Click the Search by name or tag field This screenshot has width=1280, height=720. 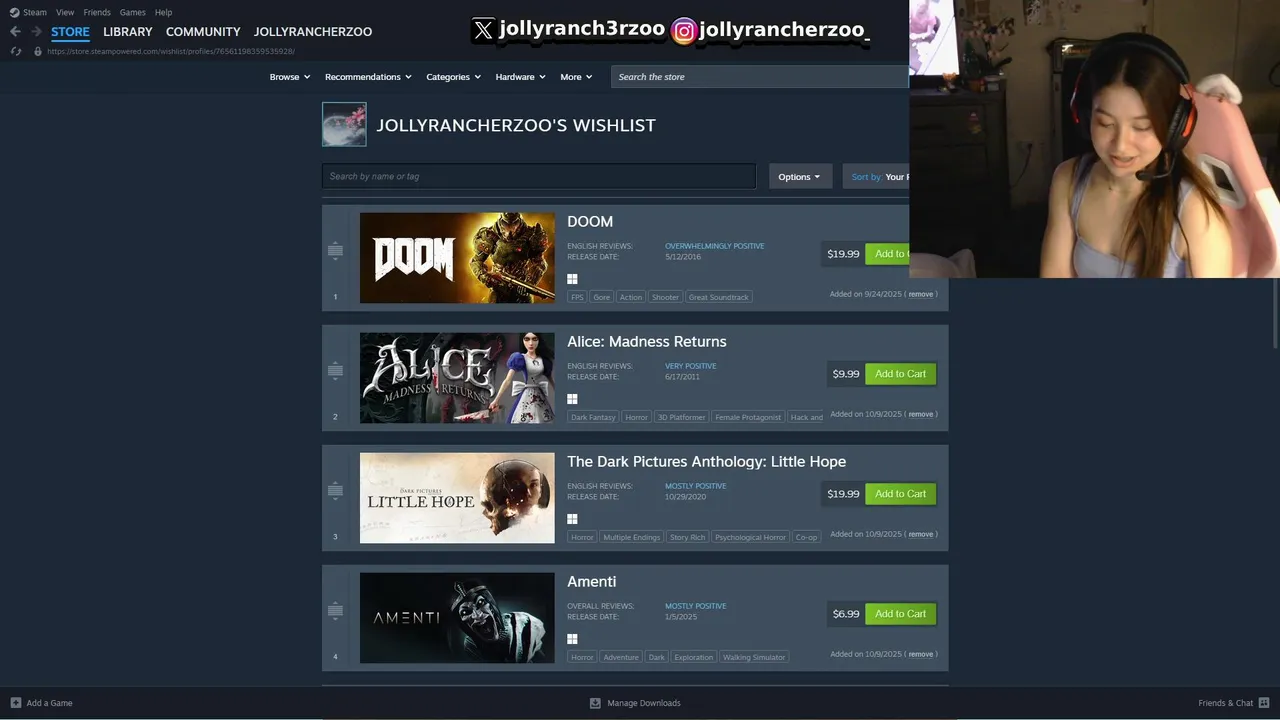pos(539,176)
